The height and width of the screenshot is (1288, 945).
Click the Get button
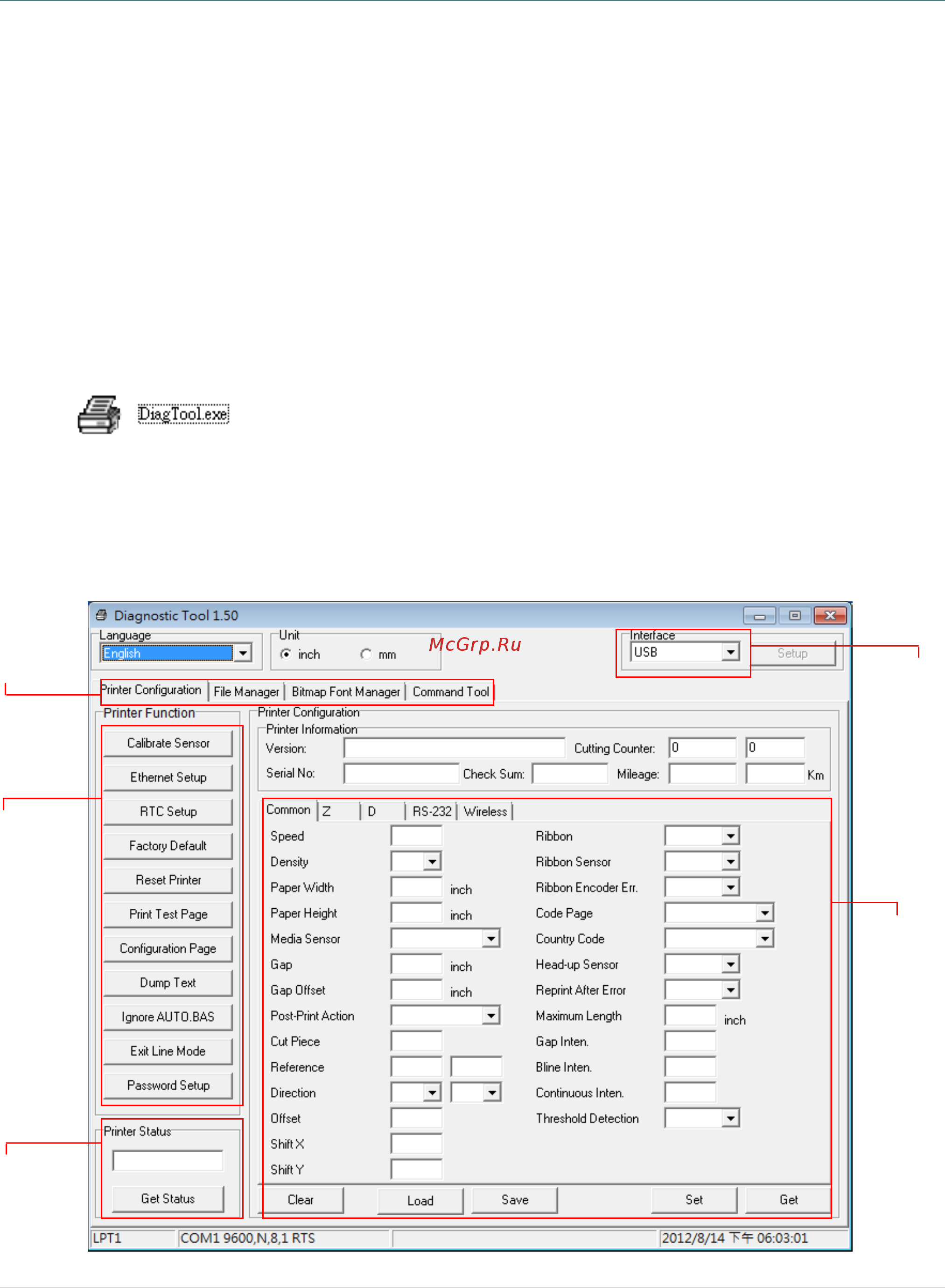[789, 1200]
